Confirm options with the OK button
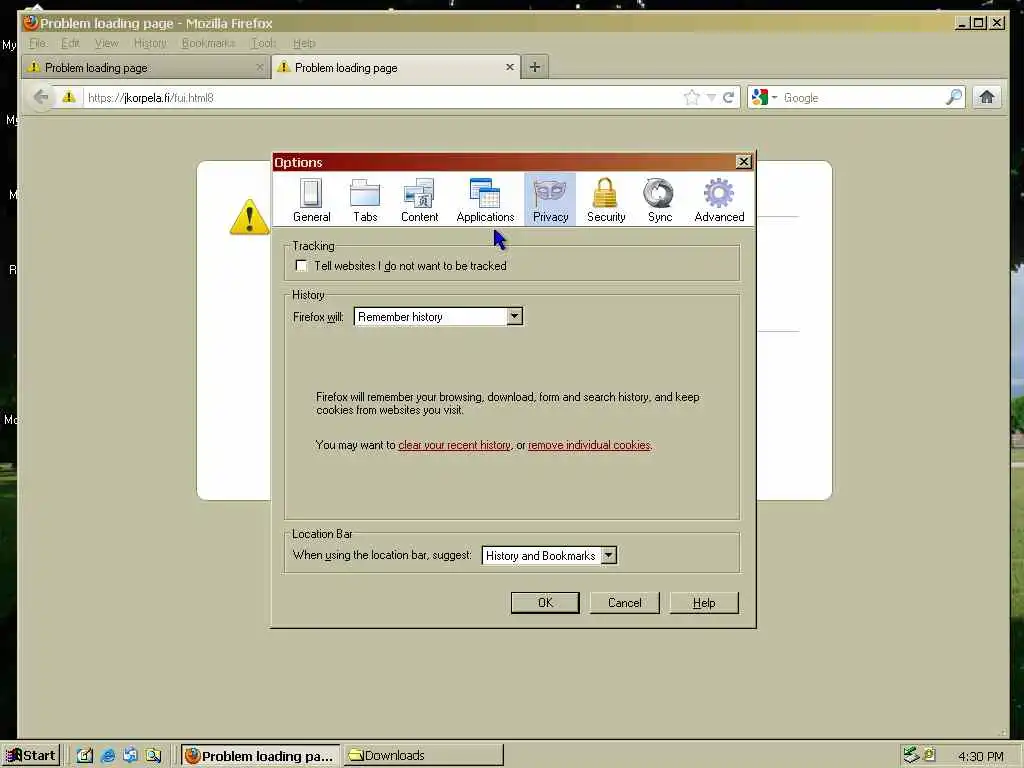 tap(545, 603)
